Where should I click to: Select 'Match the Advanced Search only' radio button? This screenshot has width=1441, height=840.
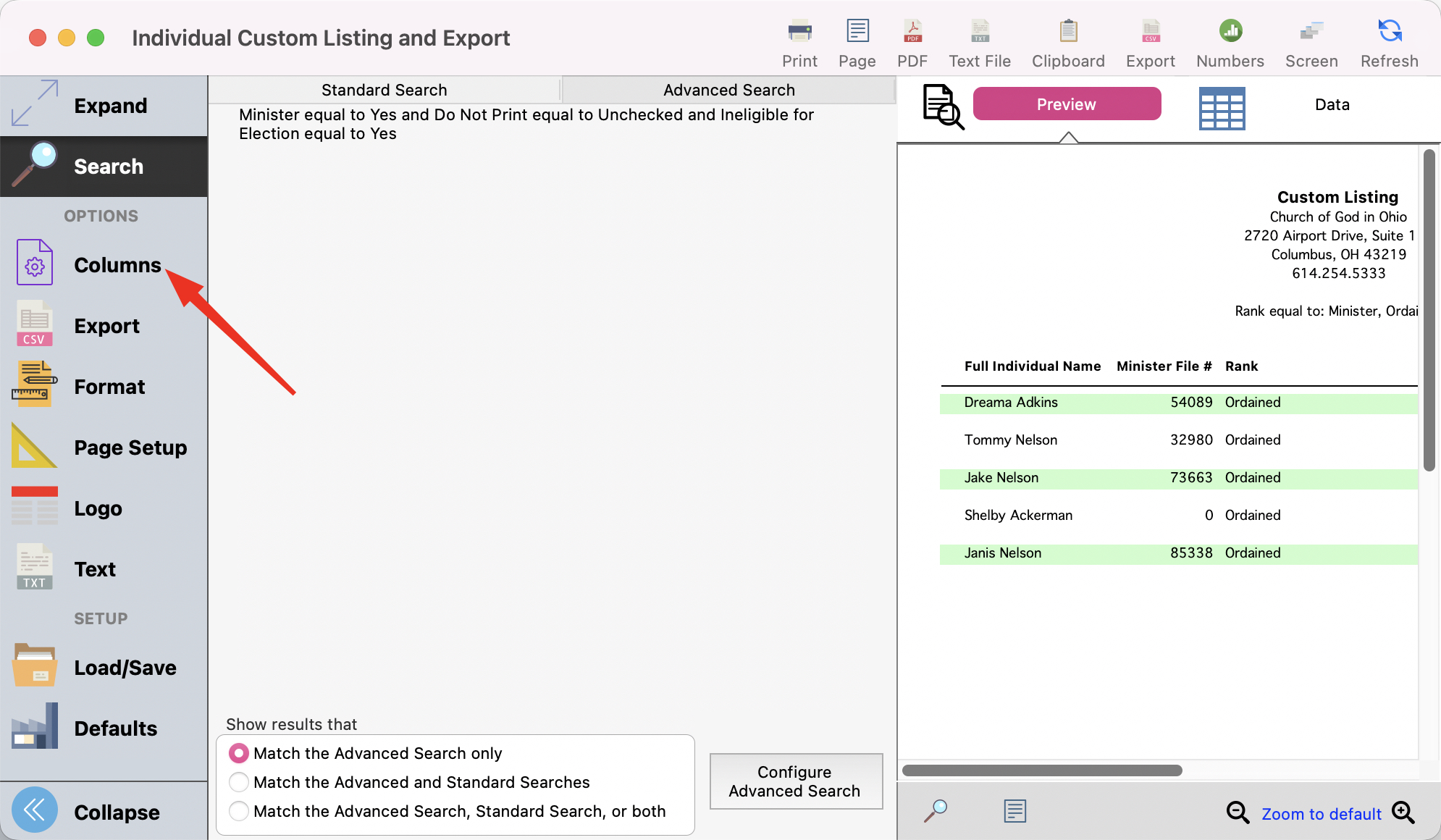point(239,753)
